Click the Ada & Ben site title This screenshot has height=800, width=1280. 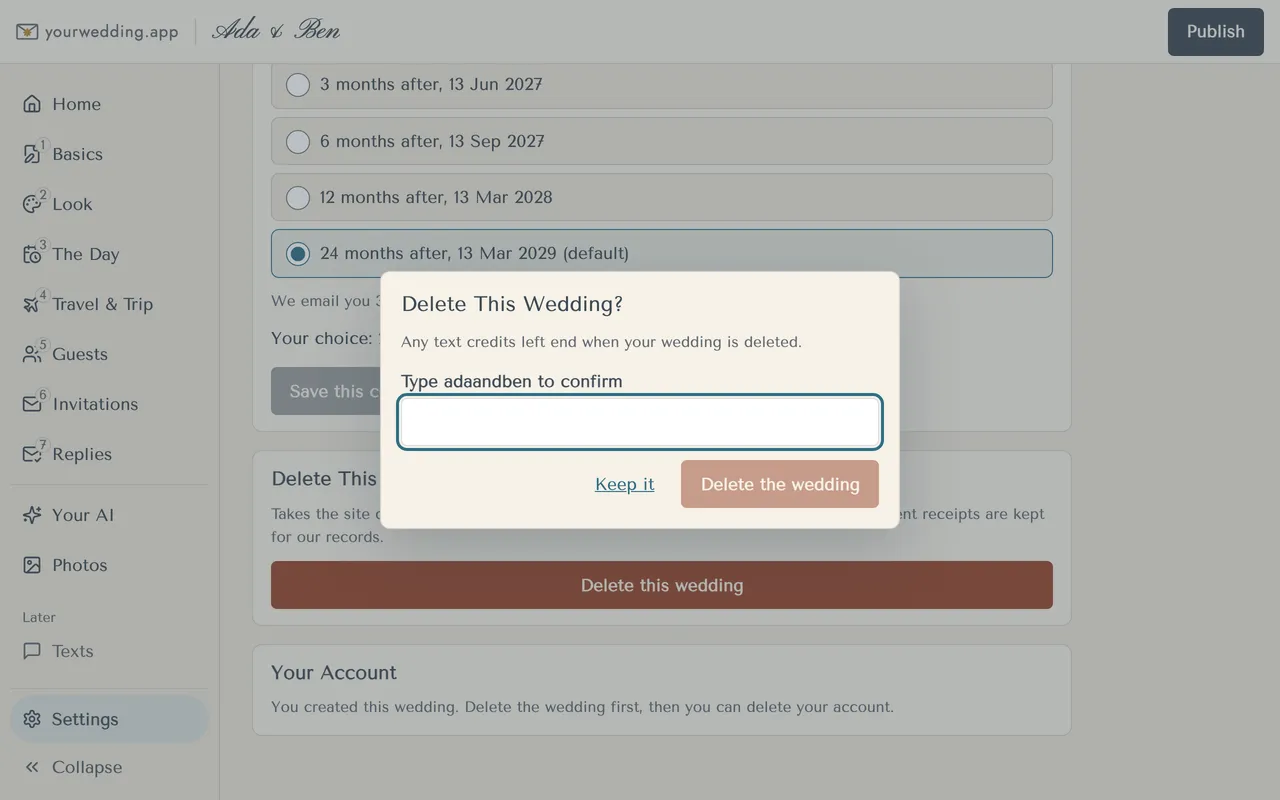(x=276, y=31)
